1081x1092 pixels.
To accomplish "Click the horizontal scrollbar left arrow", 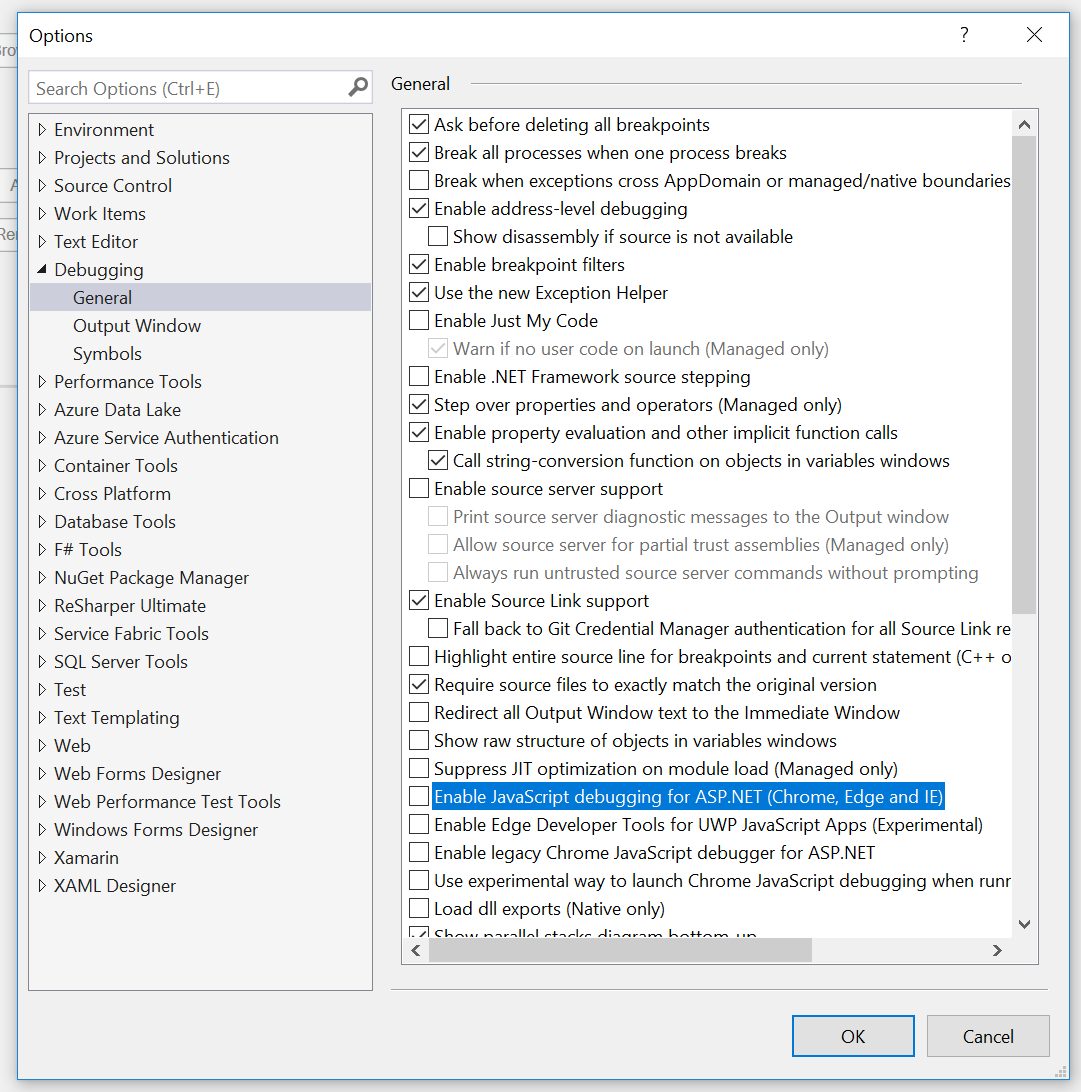I will tap(417, 951).
